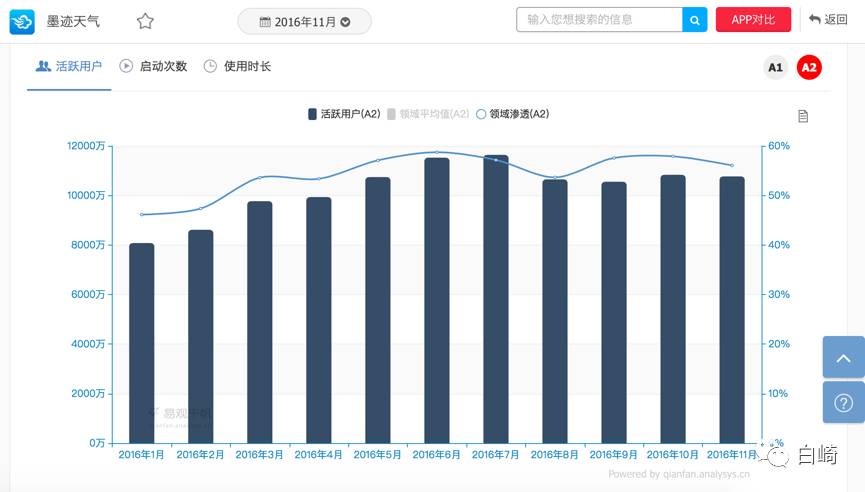Viewport: 865px width, 492px height.
Task: Switch to 使用时长 tab
Action: click(x=237, y=66)
